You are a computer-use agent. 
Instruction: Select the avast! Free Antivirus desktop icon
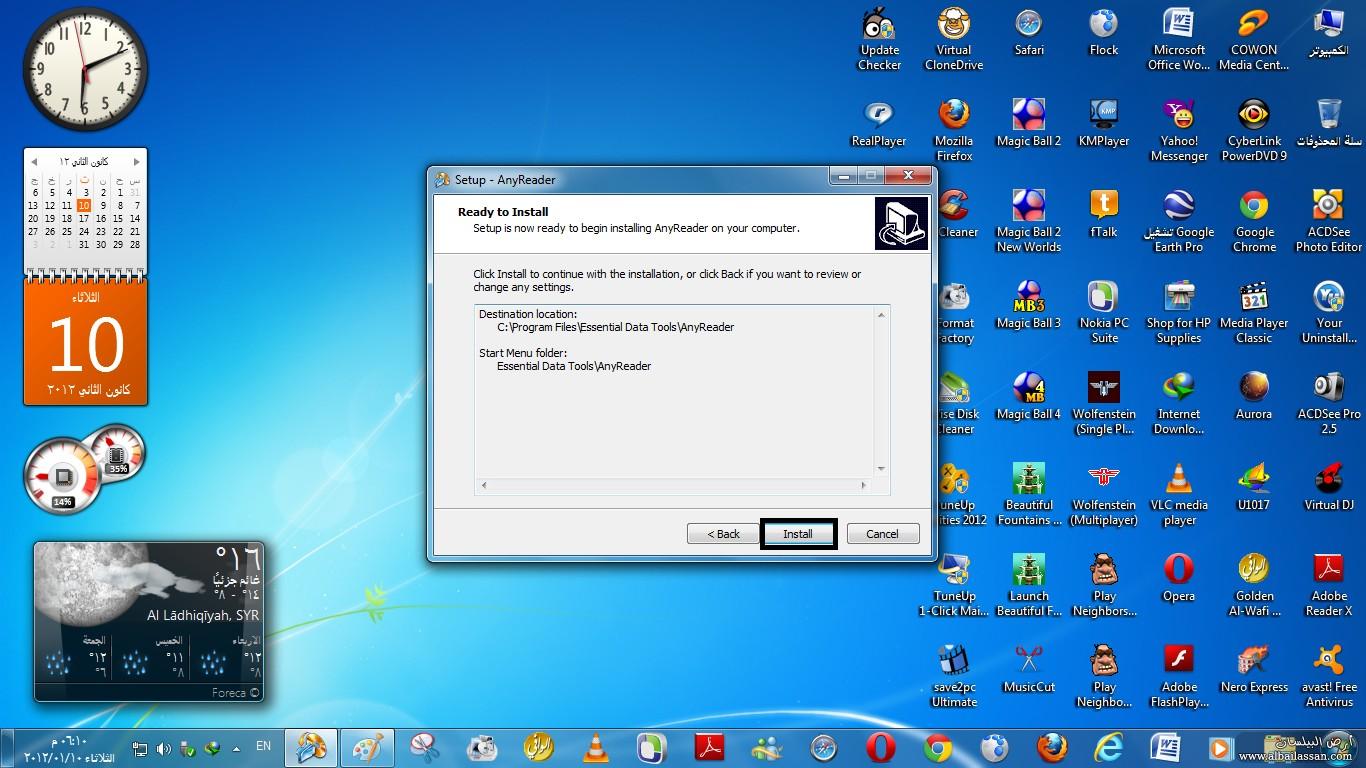point(1329,677)
